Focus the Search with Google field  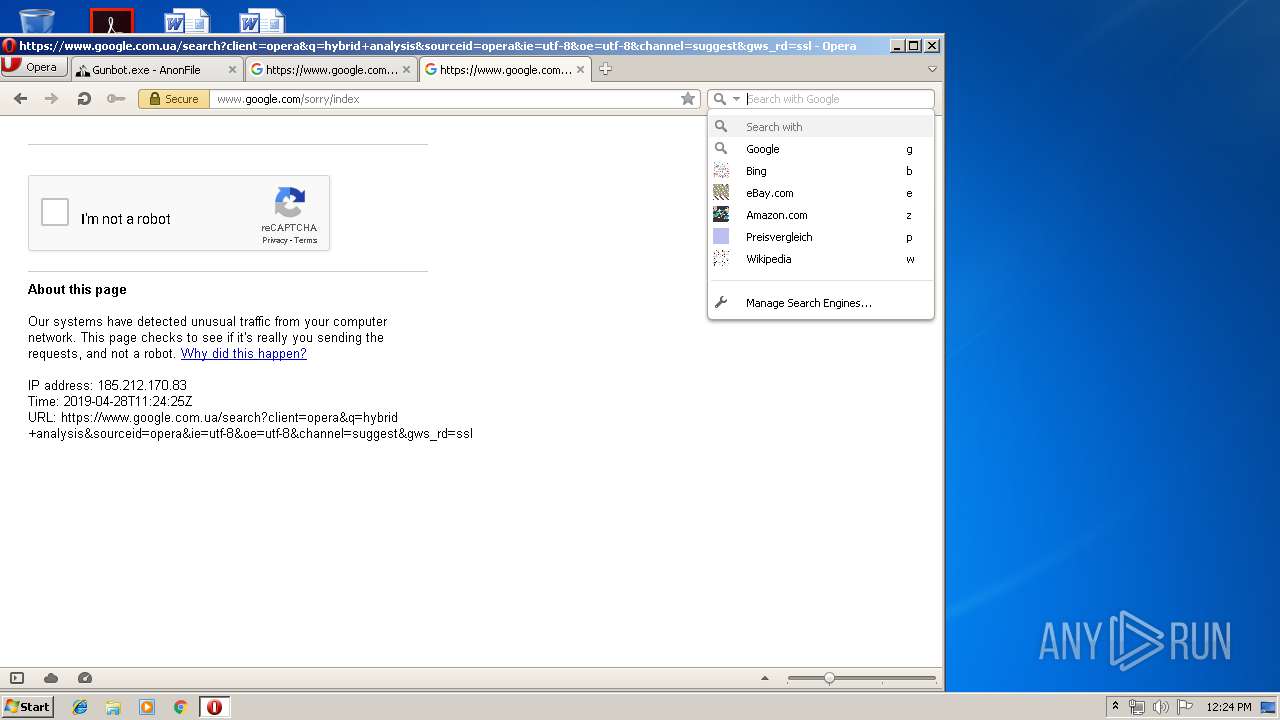coord(838,99)
